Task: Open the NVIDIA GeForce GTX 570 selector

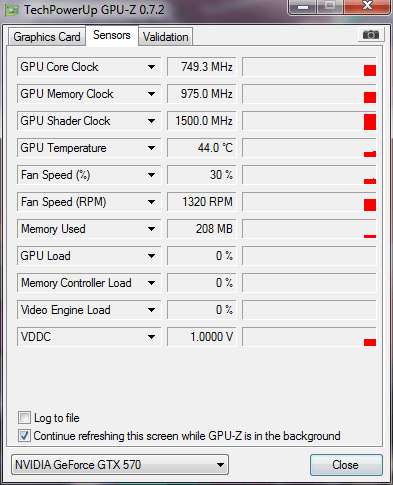Action: click(x=120, y=464)
